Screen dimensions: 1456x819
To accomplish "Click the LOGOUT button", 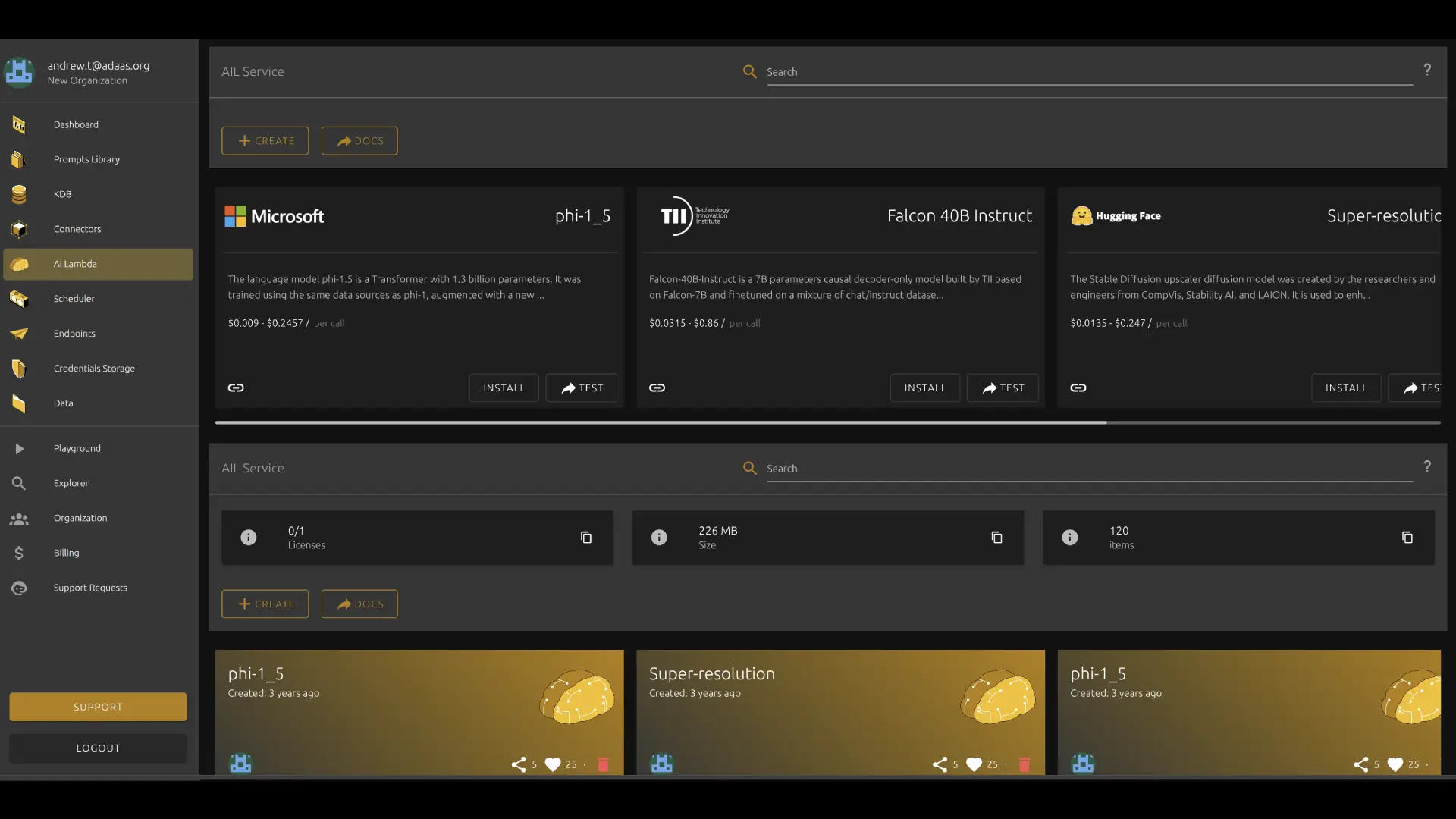I will coord(98,748).
